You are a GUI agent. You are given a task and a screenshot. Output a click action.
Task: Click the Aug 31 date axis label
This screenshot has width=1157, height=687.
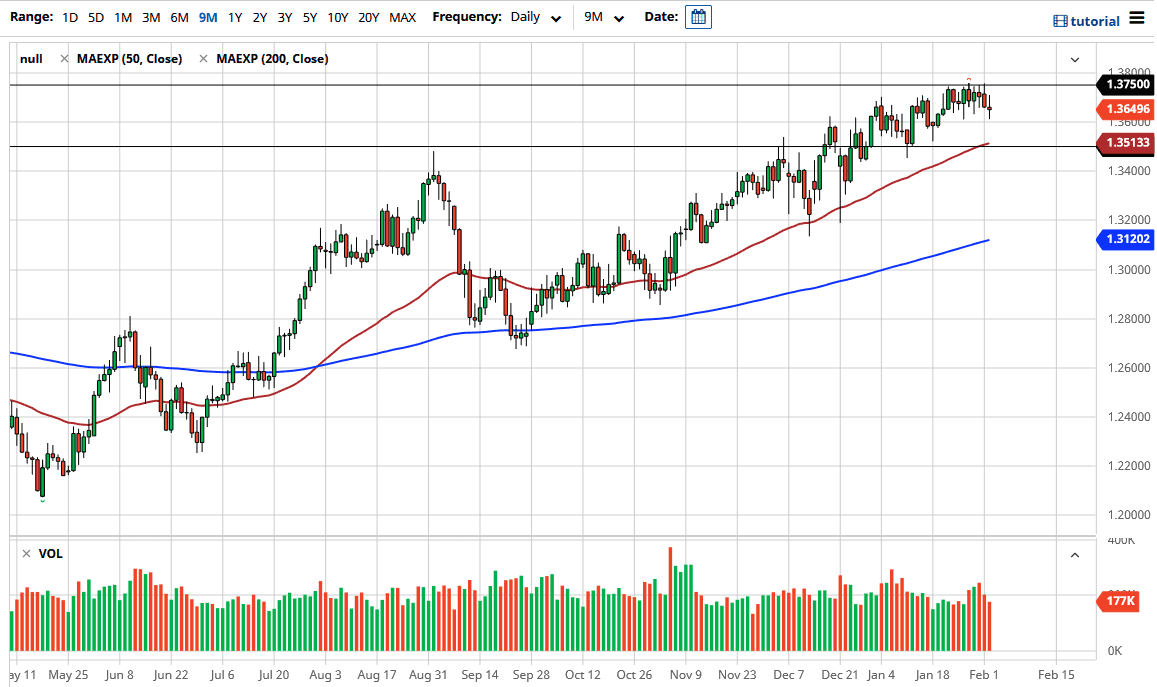[x=428, y=674]
